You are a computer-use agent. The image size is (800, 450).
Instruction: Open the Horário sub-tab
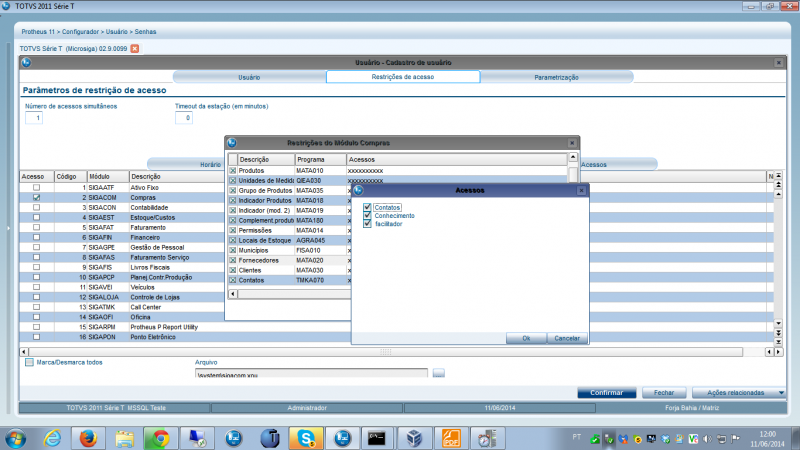pos(210,165)
